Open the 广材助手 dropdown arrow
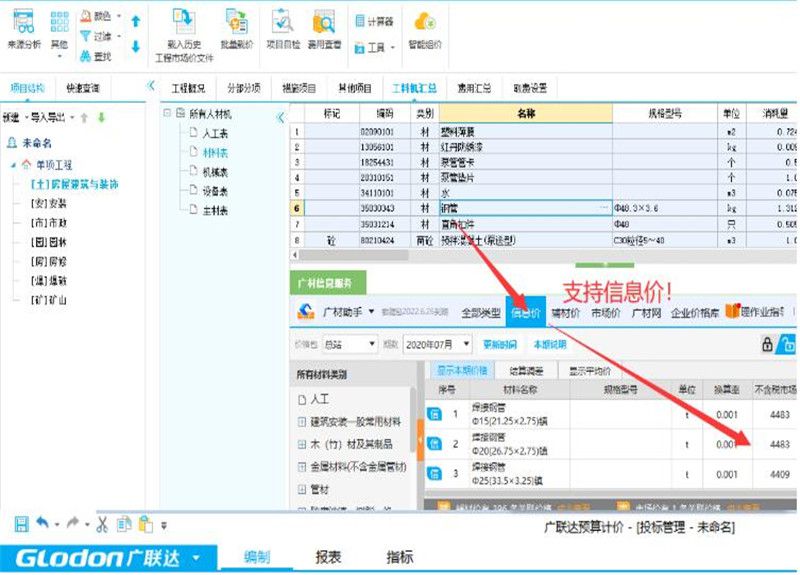 point(371,311)
